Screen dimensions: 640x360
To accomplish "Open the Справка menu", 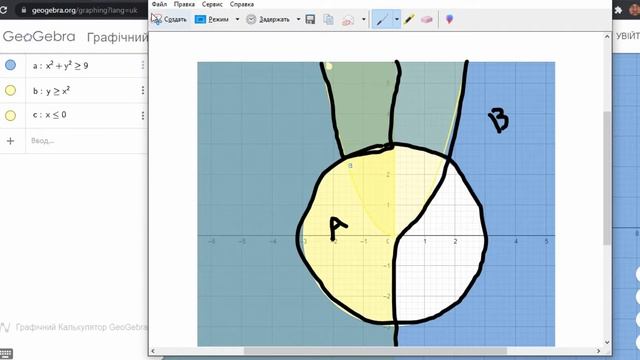I will [242, 4].
